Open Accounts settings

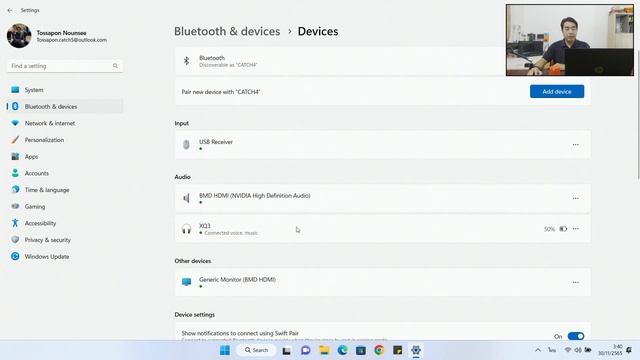tap(65, 173)
